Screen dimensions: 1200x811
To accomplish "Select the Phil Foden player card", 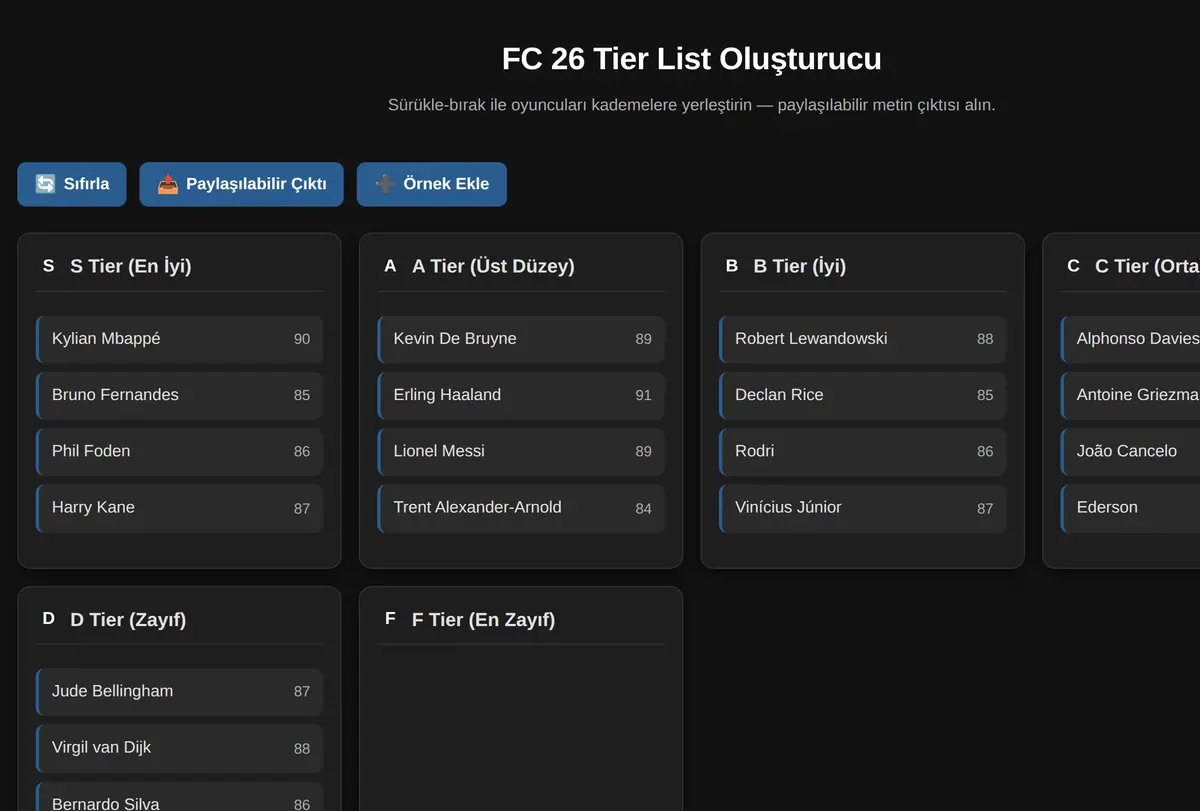I will (x=180, y=451).
